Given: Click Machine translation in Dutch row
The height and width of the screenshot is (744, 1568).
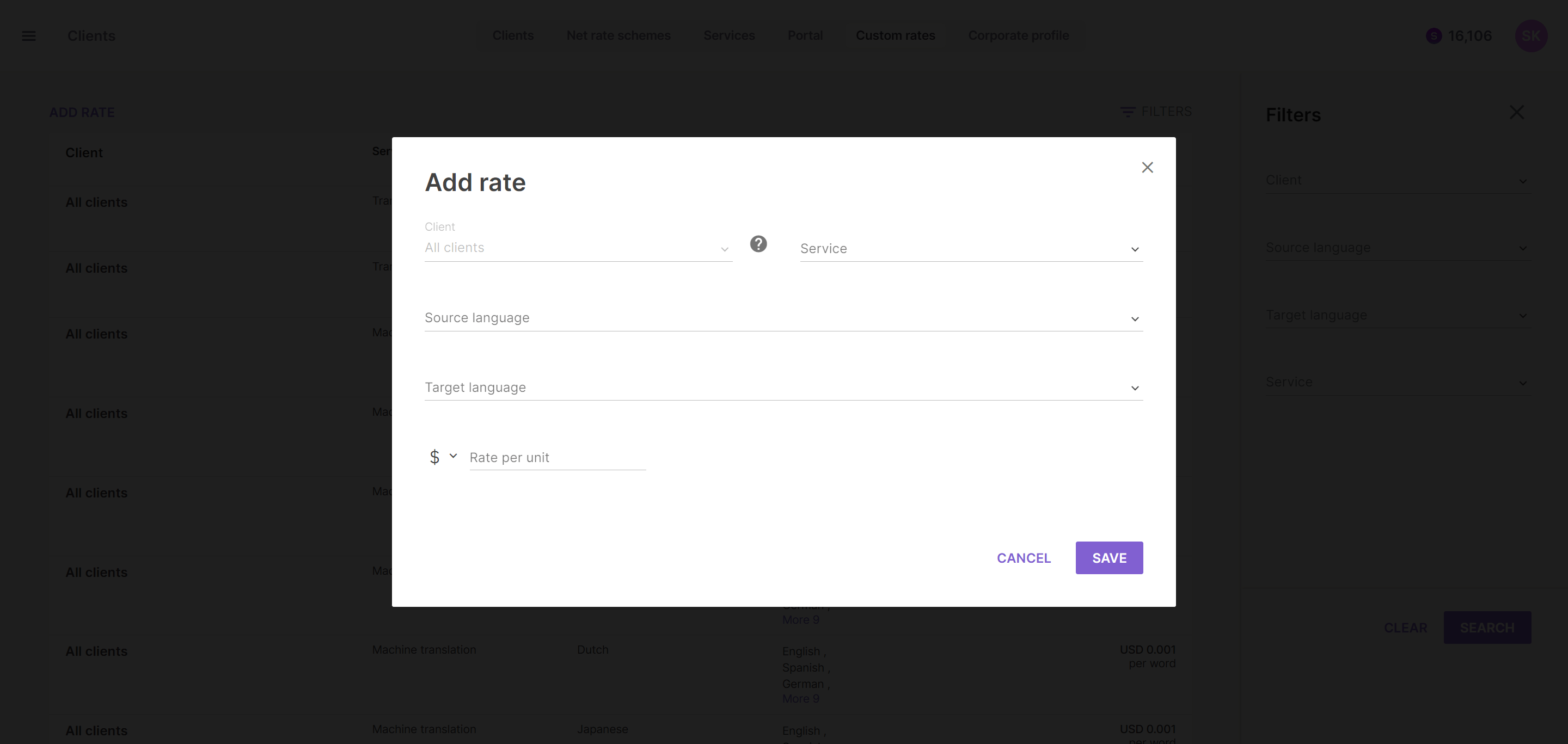Looking at the screenshot, I should 424,650.
